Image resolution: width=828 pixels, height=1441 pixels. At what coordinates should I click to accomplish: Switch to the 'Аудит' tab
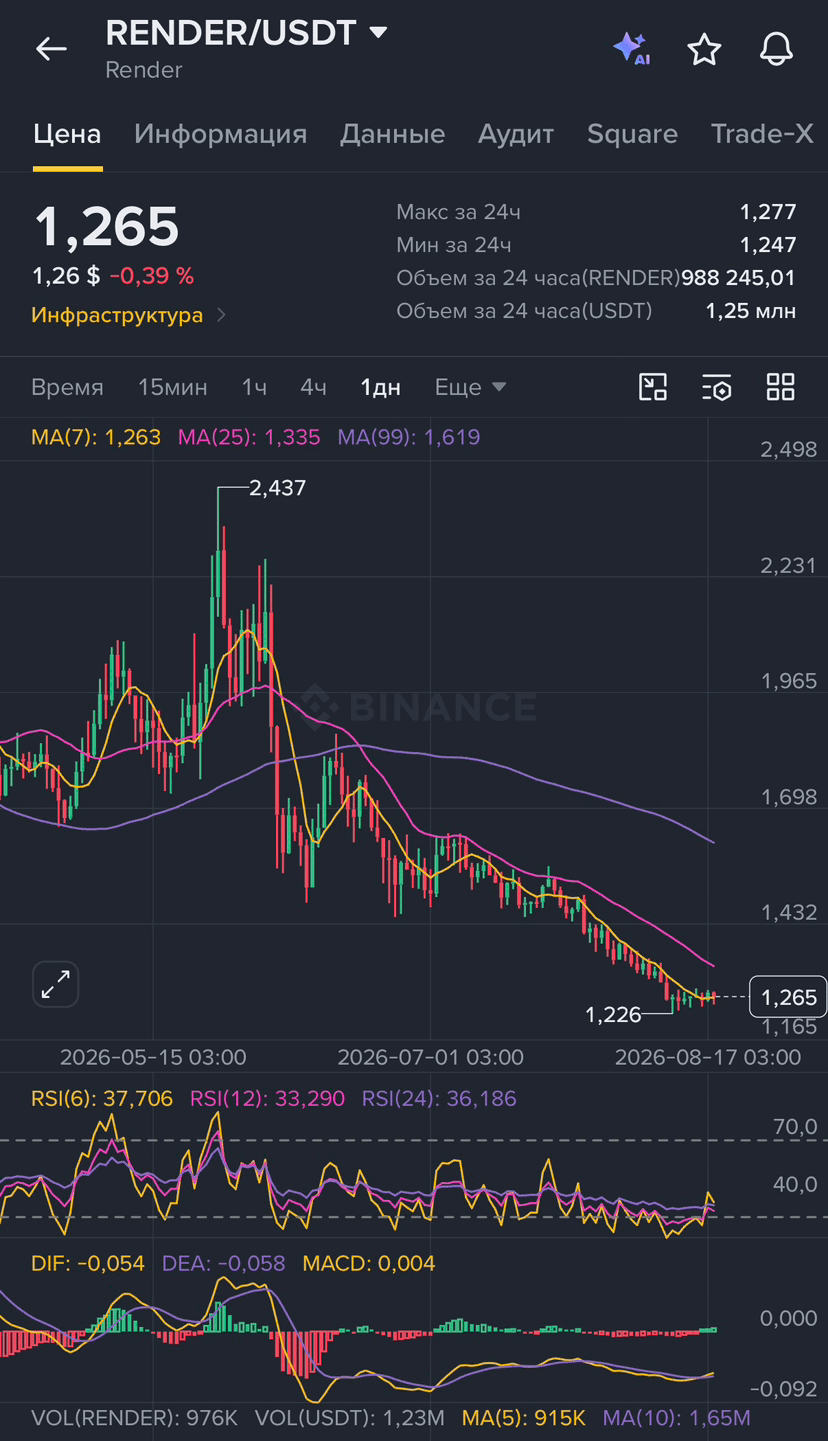click(516, 134)
